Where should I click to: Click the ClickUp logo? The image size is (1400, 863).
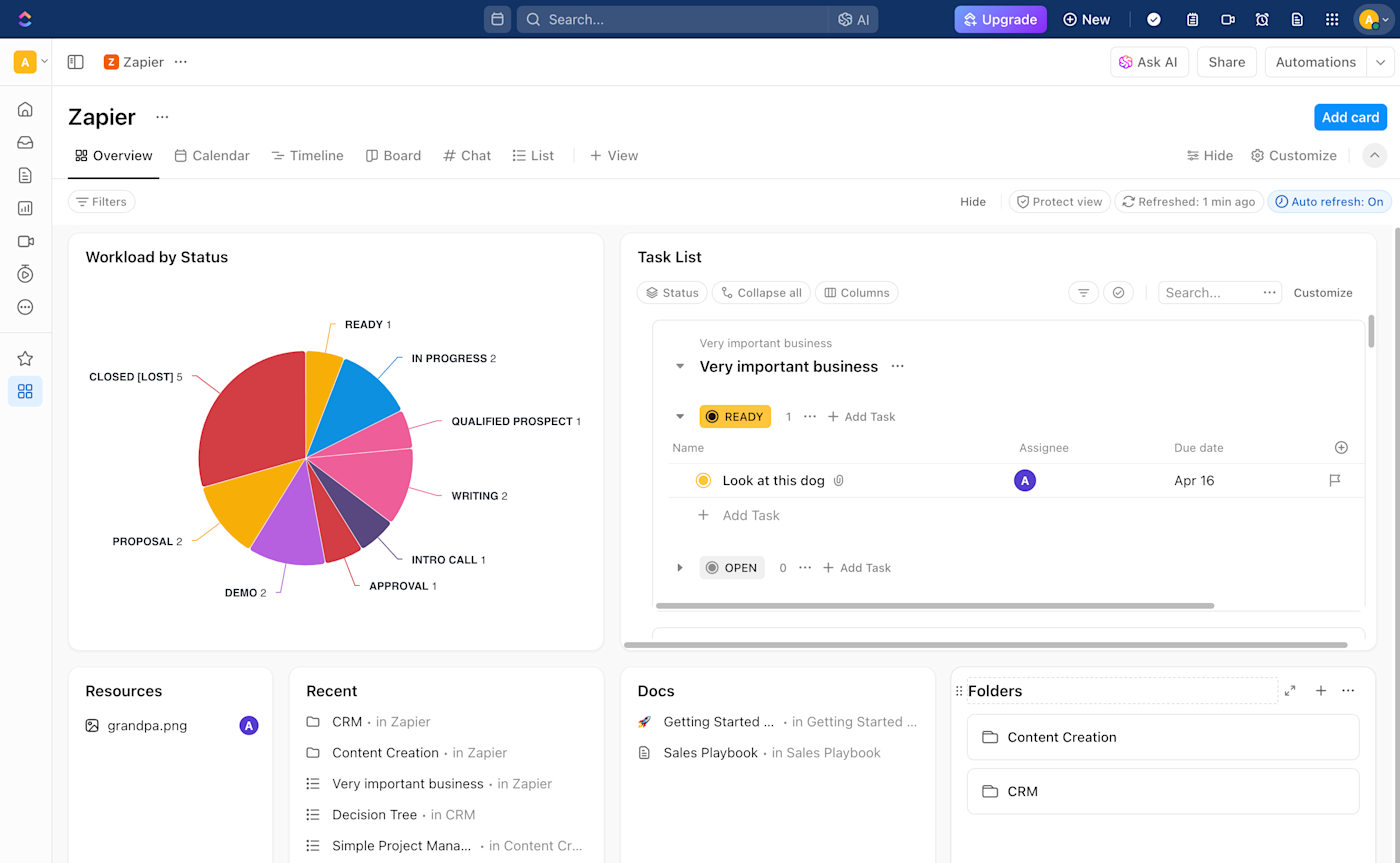click(x=25, y=19)
